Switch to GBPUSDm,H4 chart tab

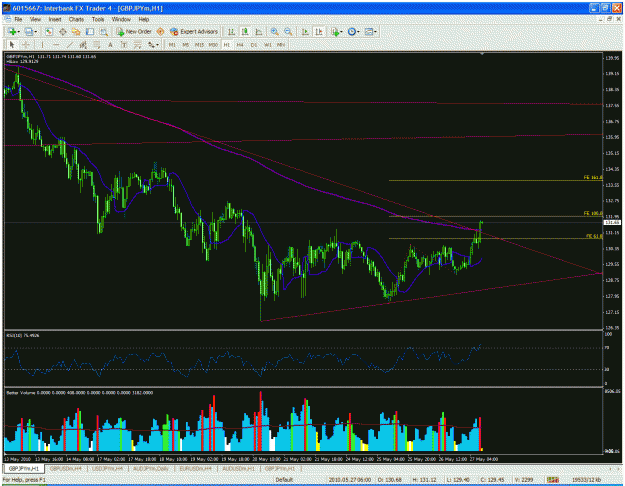coord(66,469)
